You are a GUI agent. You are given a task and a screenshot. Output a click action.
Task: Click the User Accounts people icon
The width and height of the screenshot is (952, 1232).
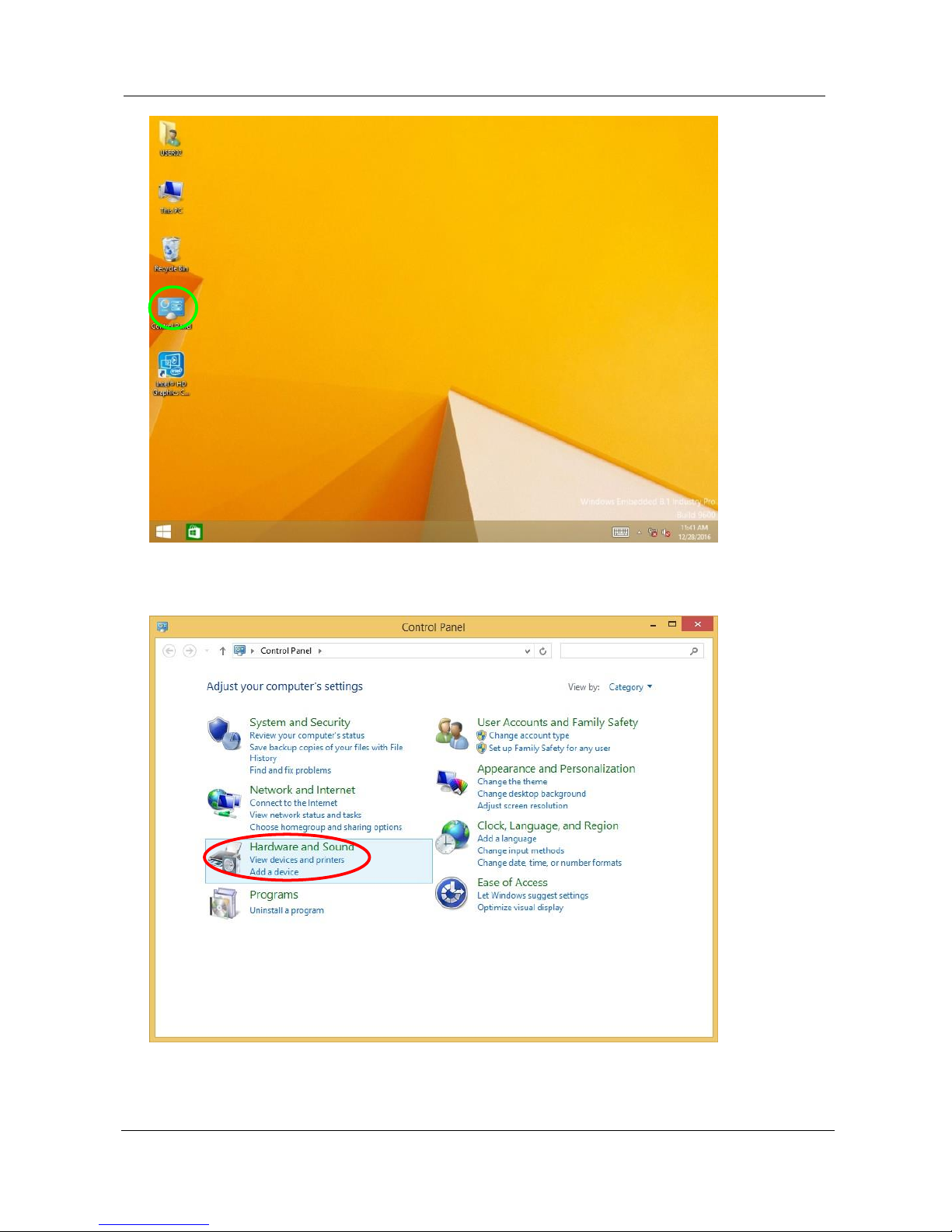452,733
